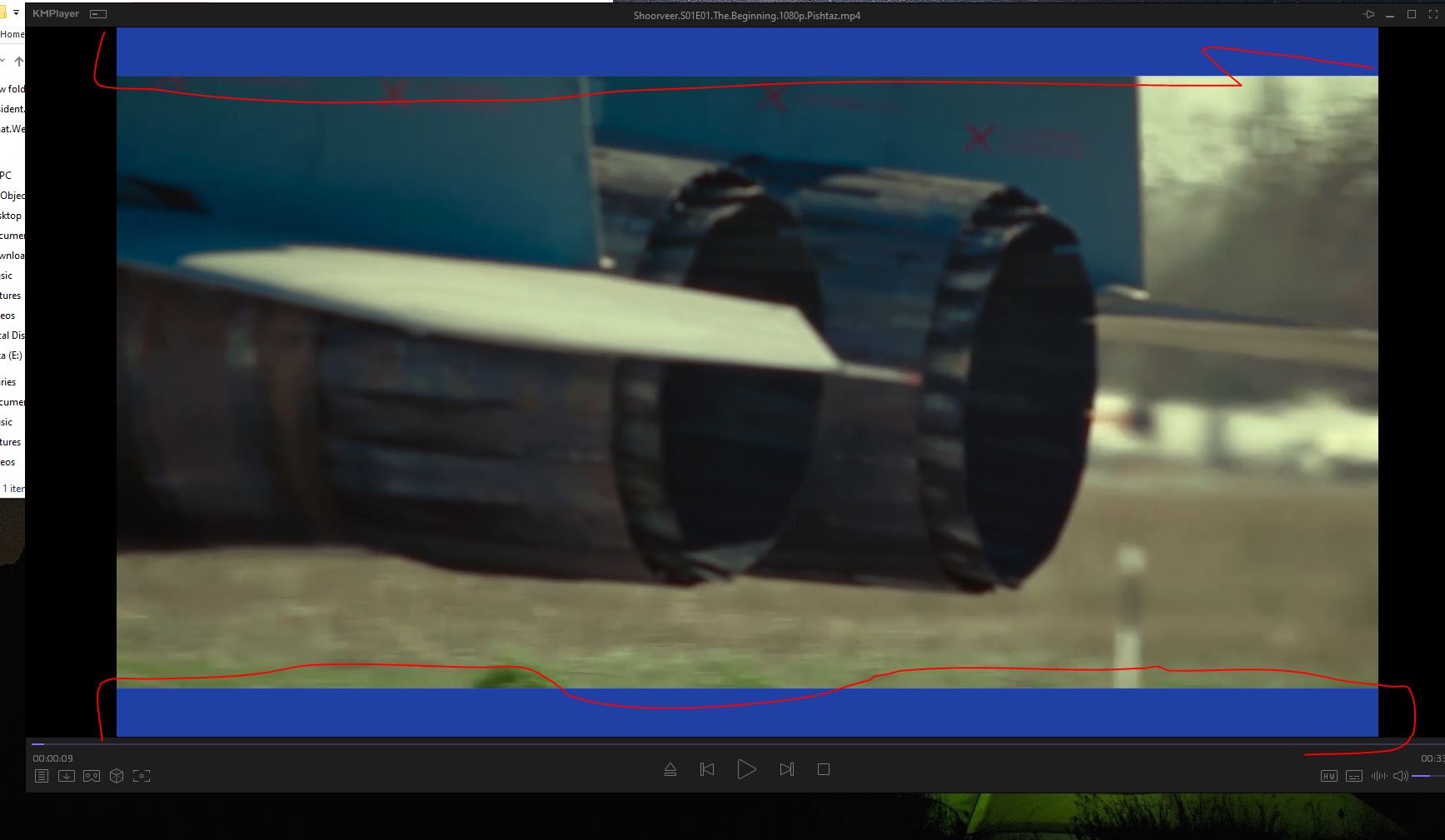This screenshot has width=1445, height=840.
Task: Open the Home tab in File Explorer
Action: point(12,34)
